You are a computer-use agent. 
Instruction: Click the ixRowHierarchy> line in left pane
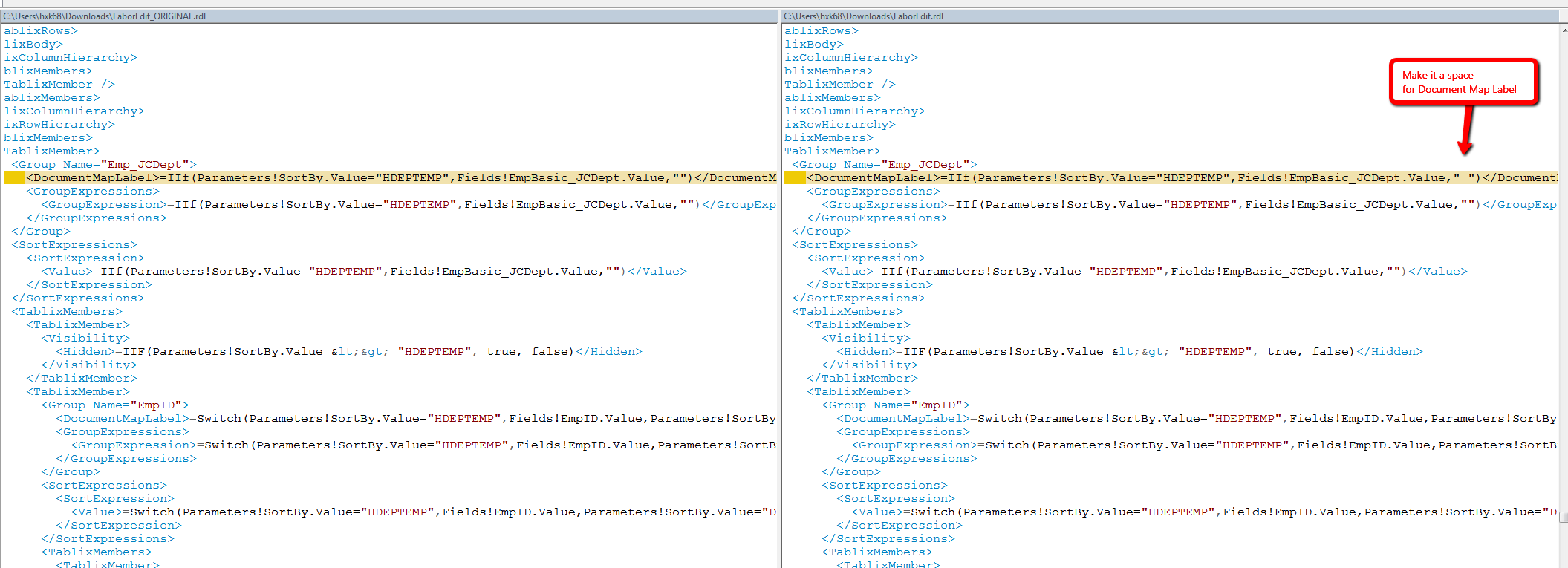click(x=59, y=124)
